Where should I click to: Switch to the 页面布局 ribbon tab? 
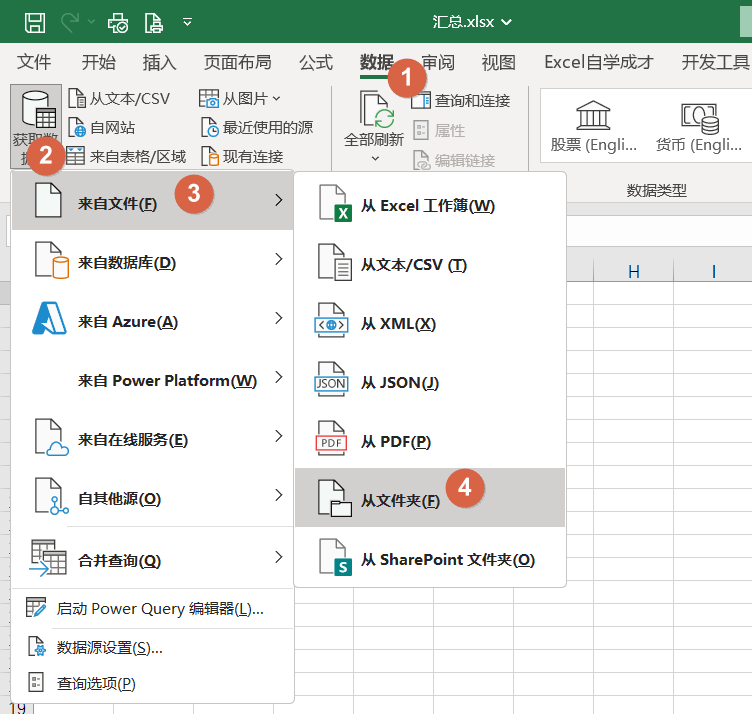237,62
